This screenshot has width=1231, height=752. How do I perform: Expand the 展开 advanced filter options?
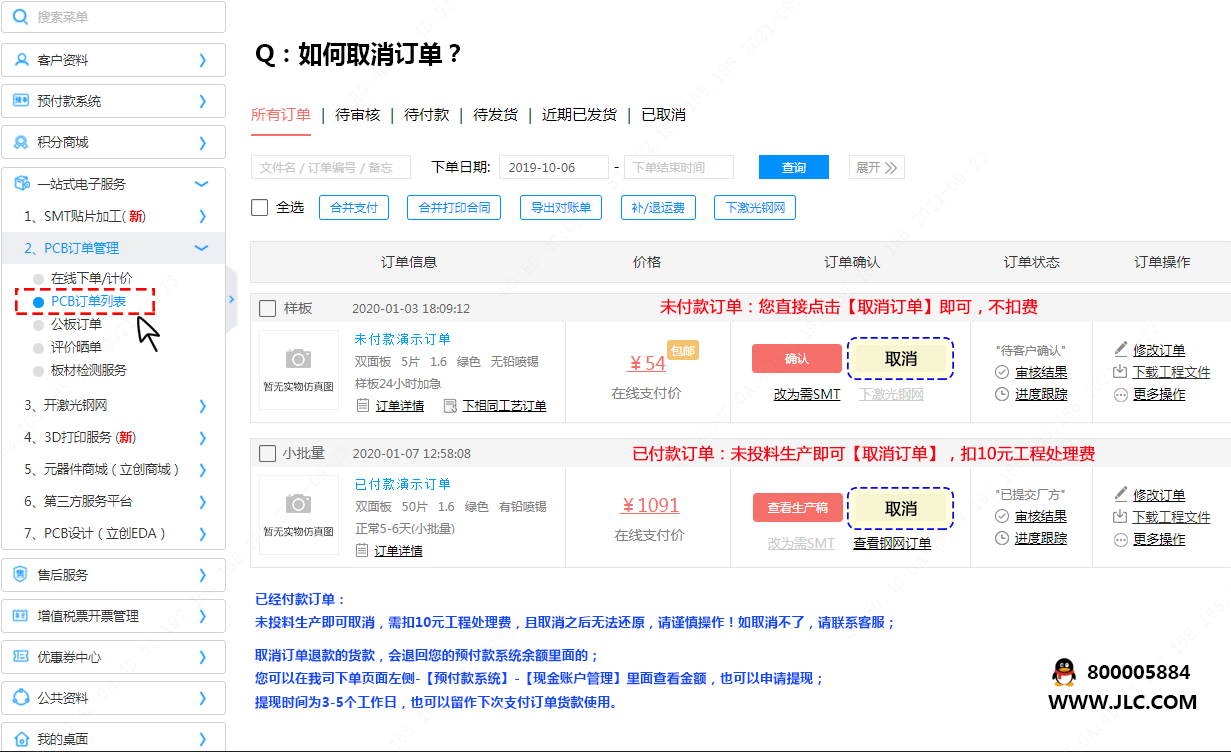[x=876, y=167]
